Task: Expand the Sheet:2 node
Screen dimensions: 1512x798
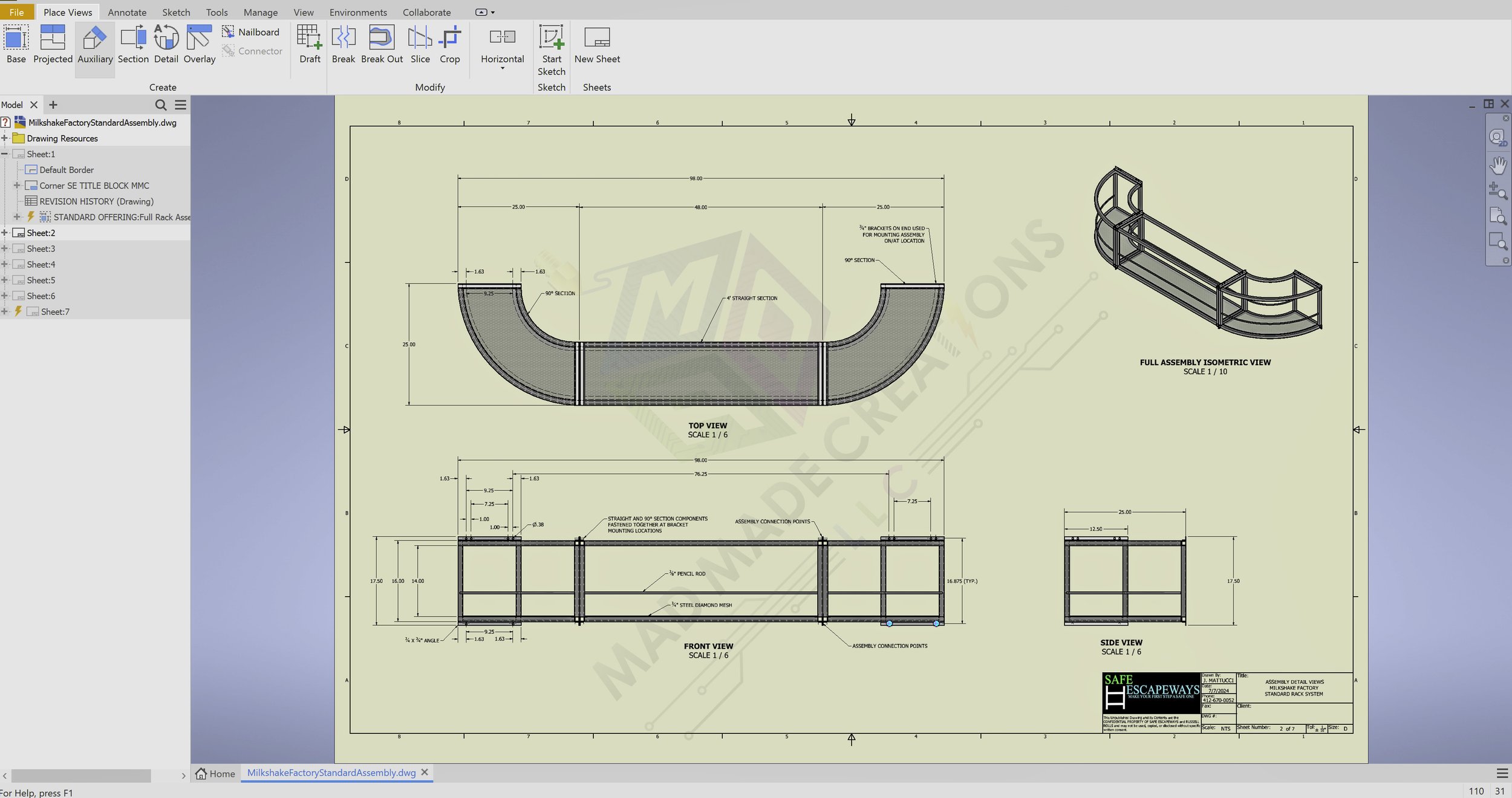Action: click(x=4, y=233)
